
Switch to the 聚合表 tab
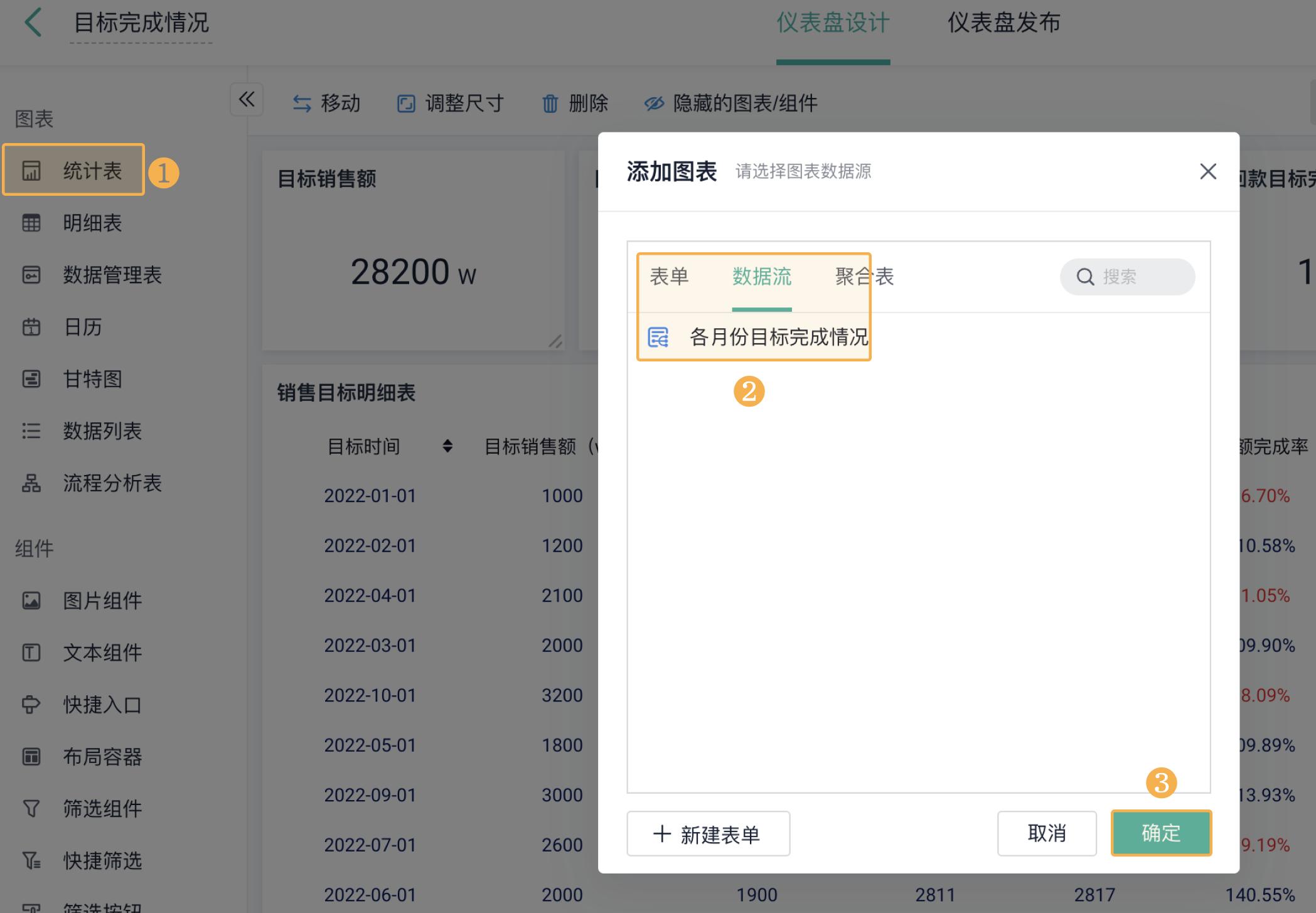point(864,276)
